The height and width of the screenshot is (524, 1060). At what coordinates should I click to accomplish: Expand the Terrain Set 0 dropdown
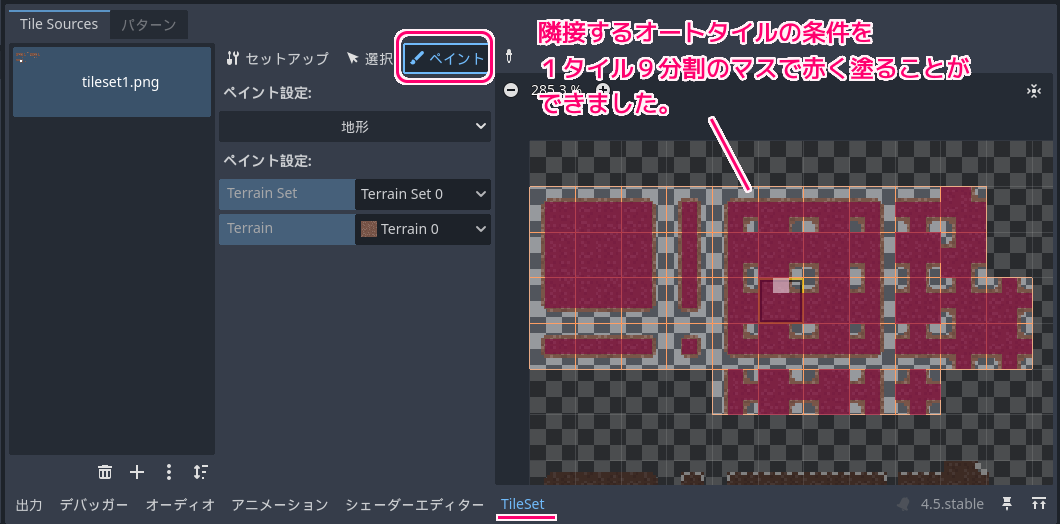(422, 194)
